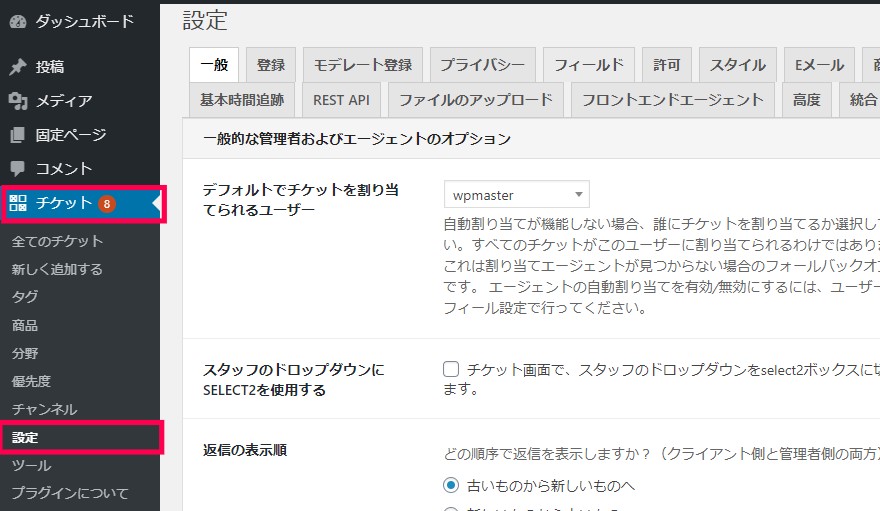The width and height of the screenshot is (880, 511).
Task: Switch to the スタイル tab
Action: click(737, 65)
